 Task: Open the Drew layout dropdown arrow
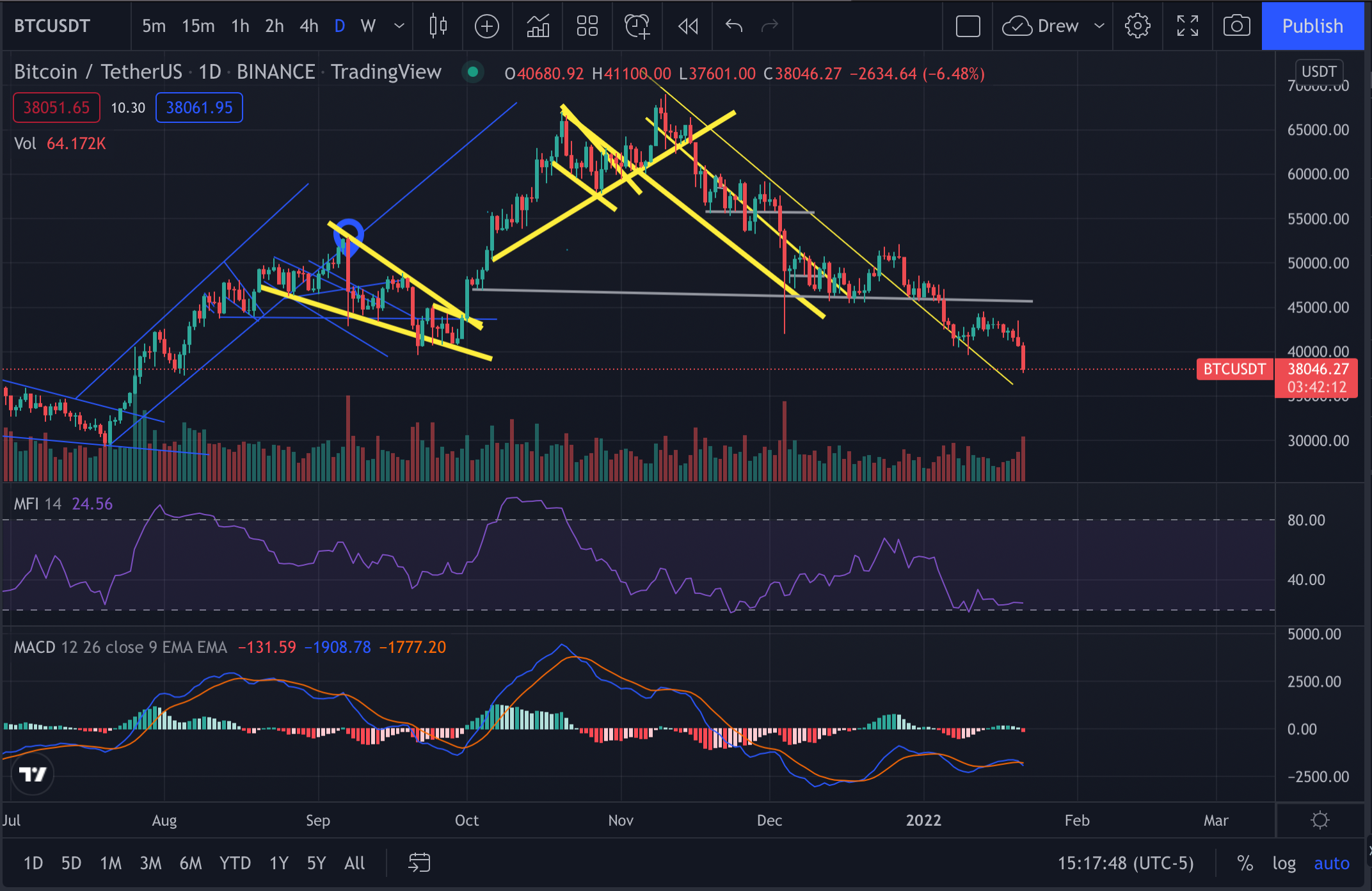click(1099, 26)
